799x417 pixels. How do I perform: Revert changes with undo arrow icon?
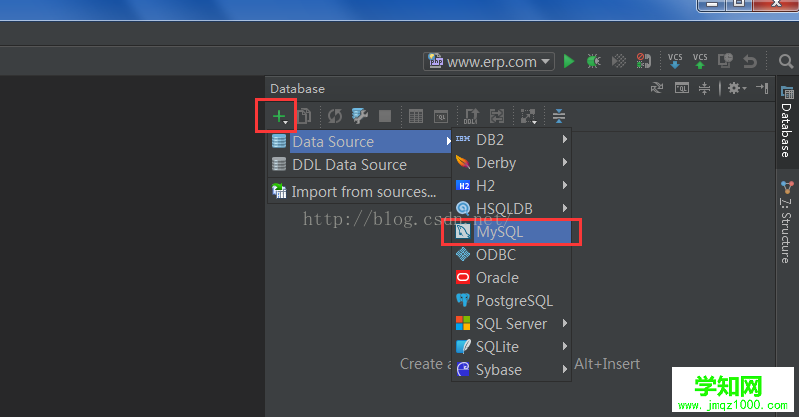pos(750,62)
